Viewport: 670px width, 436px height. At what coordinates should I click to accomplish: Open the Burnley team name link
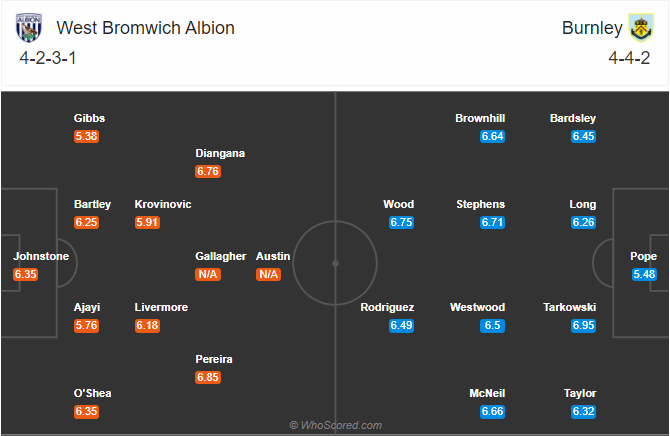(x=592, y=28)
